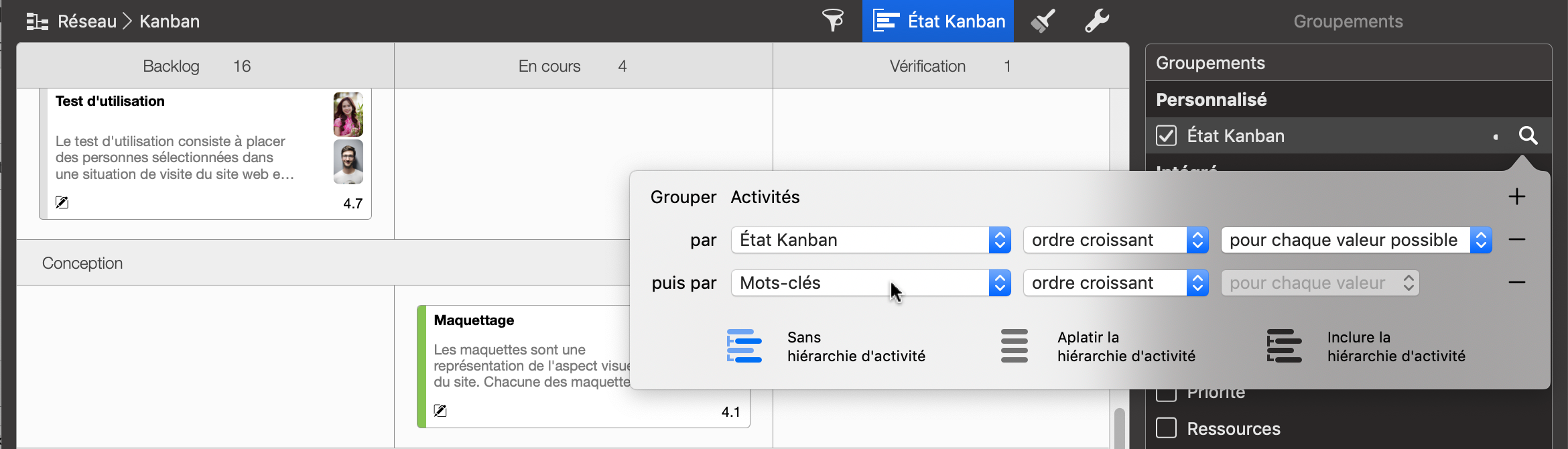Screen dimensions: 1568x449
Task: Open the paintbrush styles icon
Action: [x=1043, y=21]
